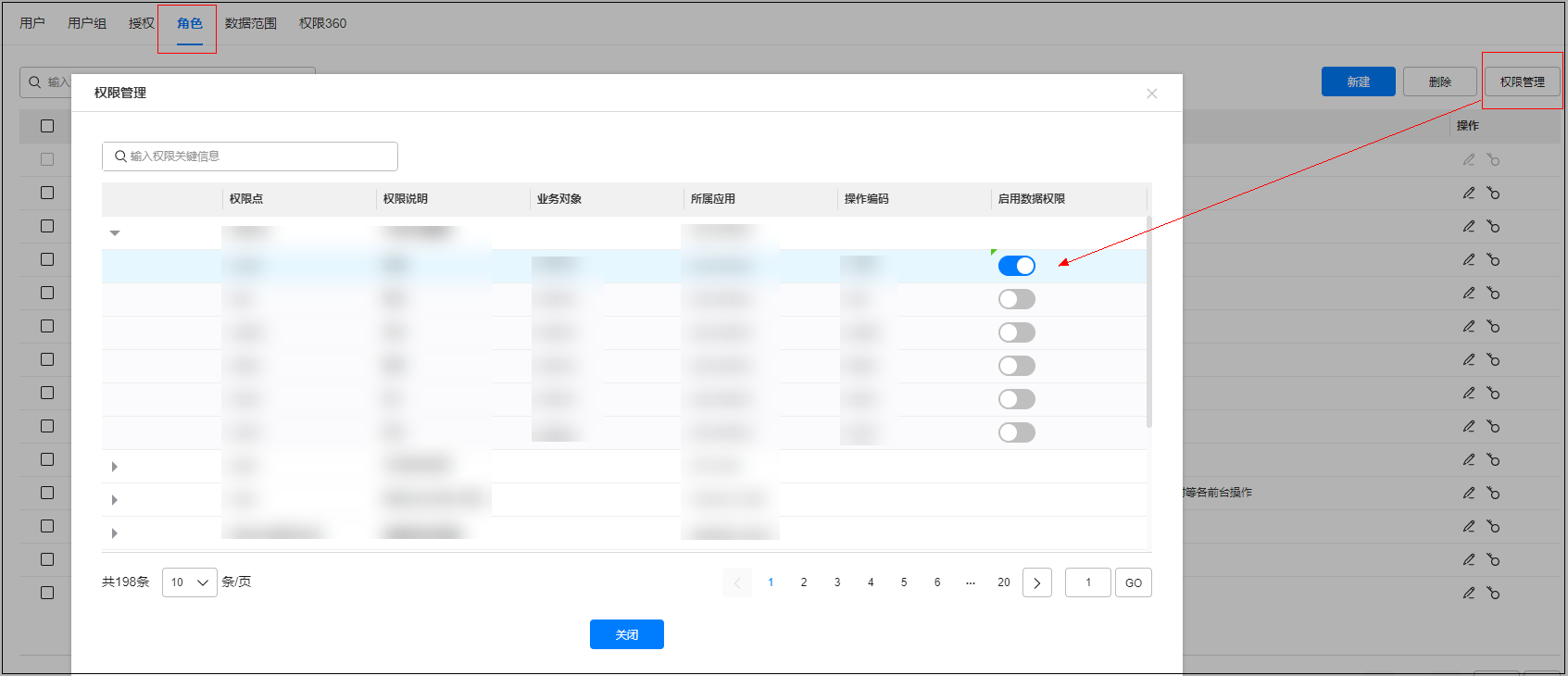The image size is (1568, 676).
Task: Open the 授权 tab
Action: point(142,23)
